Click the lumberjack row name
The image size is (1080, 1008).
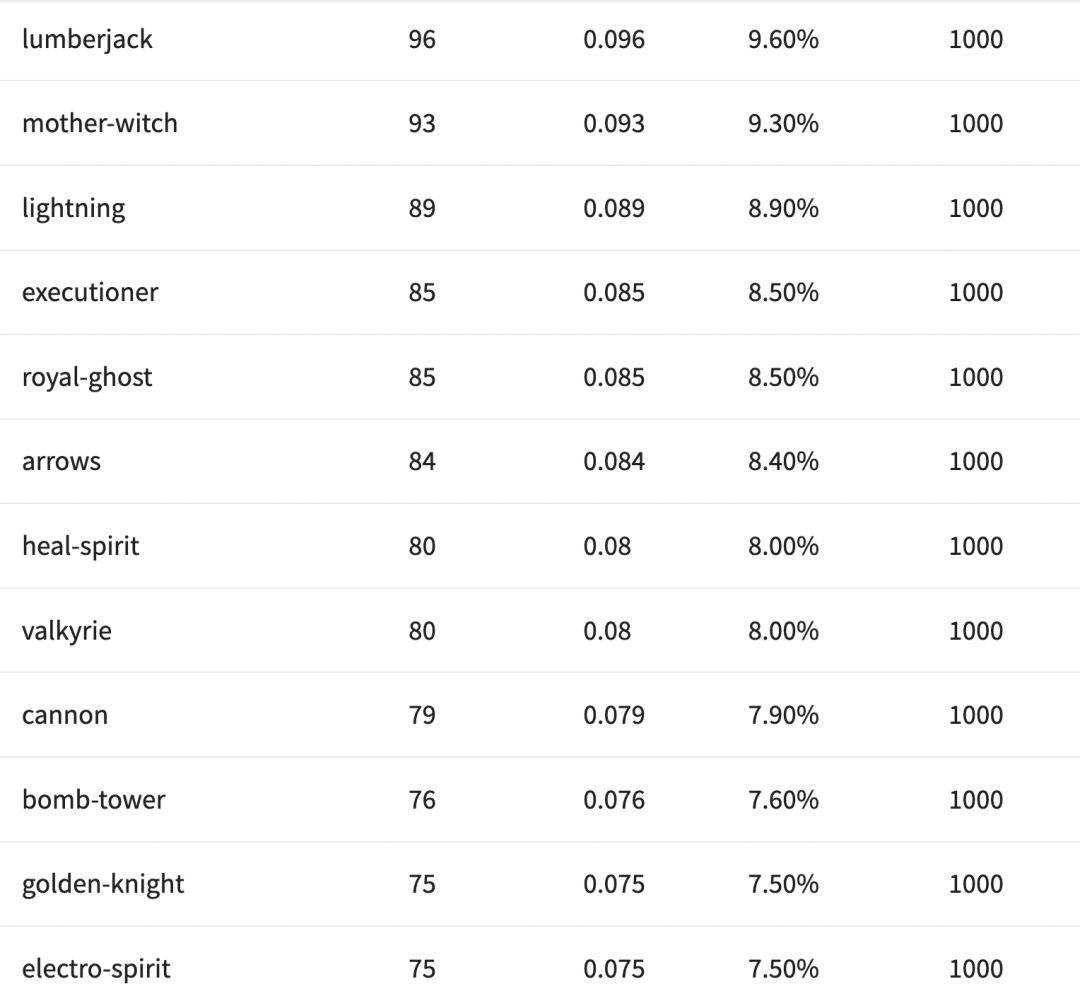[x=87, y=40]
